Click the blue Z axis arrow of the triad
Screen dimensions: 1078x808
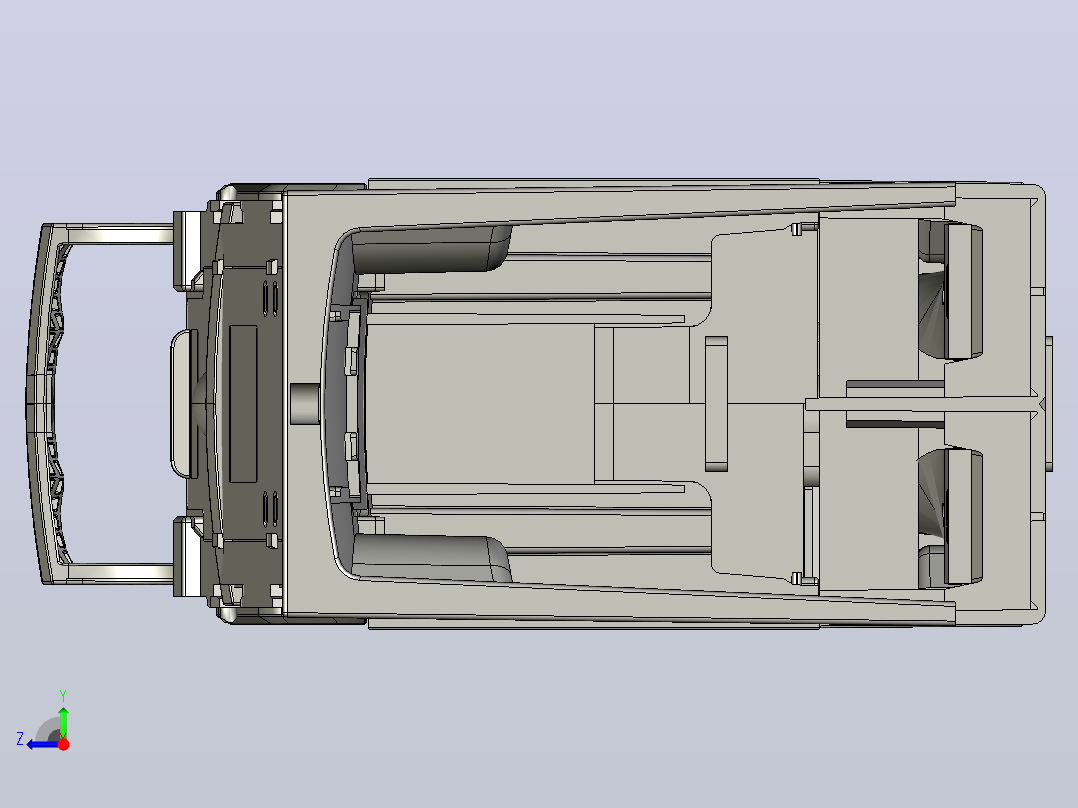(x=43, y=745)
